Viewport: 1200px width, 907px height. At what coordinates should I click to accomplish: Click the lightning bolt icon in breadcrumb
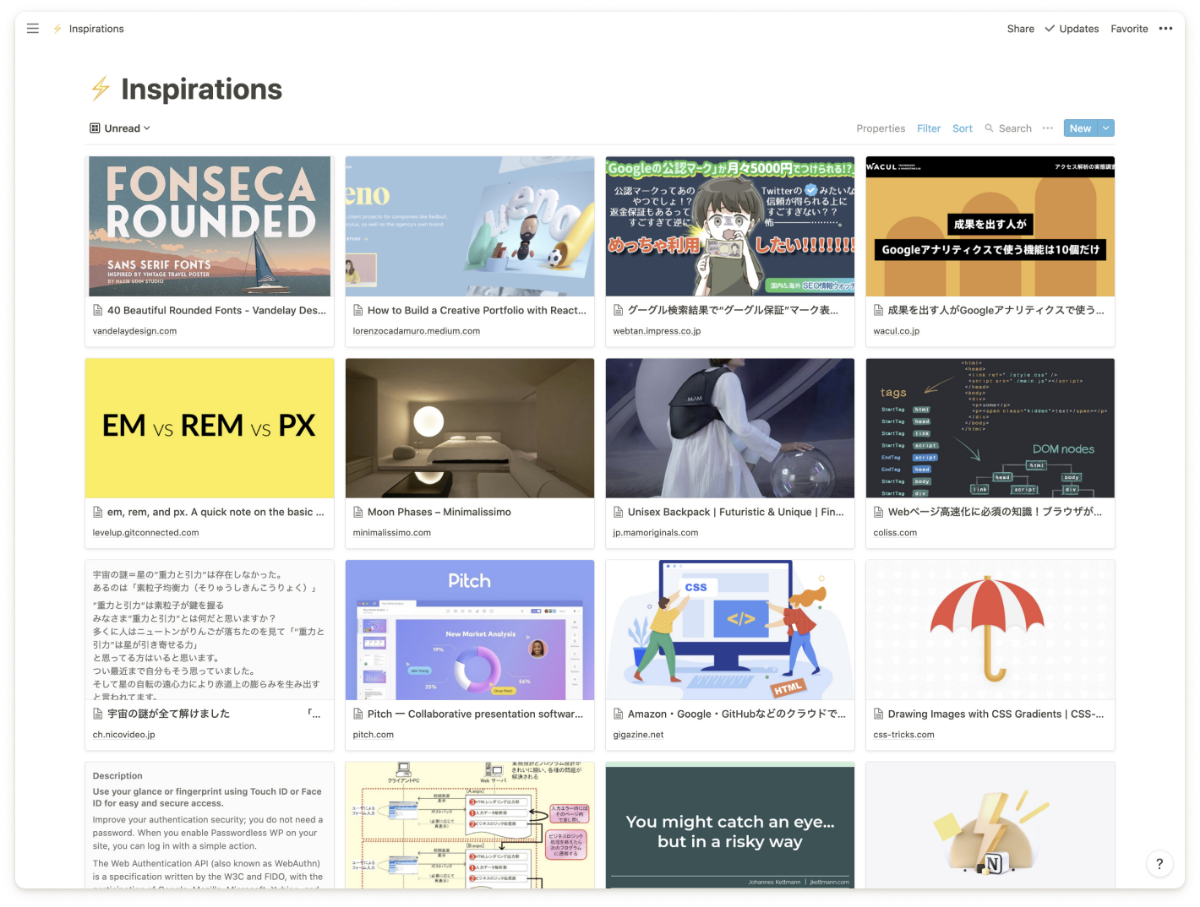[x=57, y=29]
